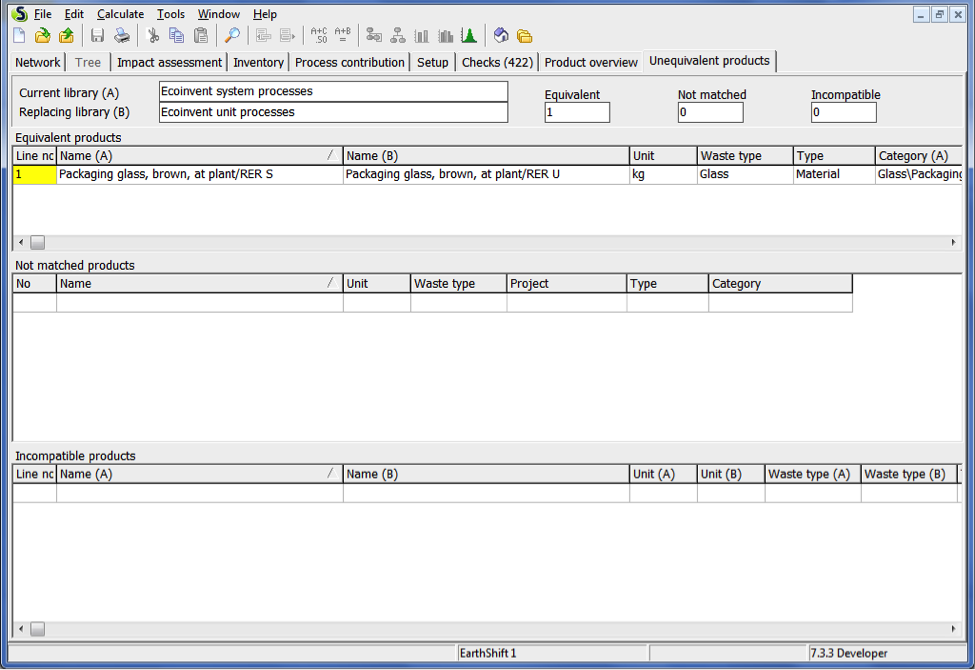This screenshot has height=670, width=975.
Task: Click the New blank document toolbar icon
Action: (x=19, y=36)
